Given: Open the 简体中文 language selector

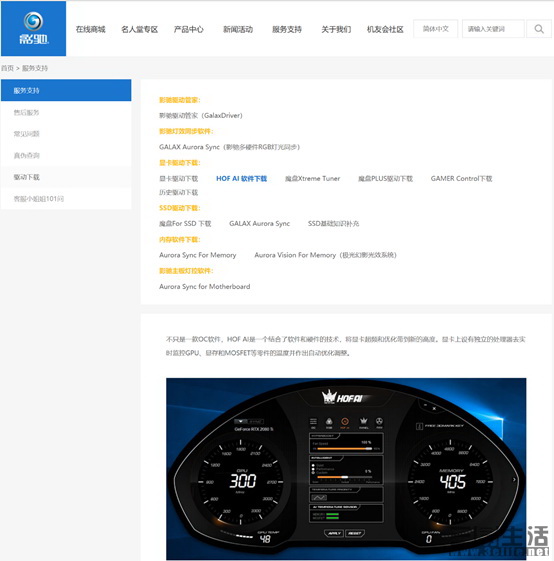Looking at the screenshot, I should coord(436,29).
